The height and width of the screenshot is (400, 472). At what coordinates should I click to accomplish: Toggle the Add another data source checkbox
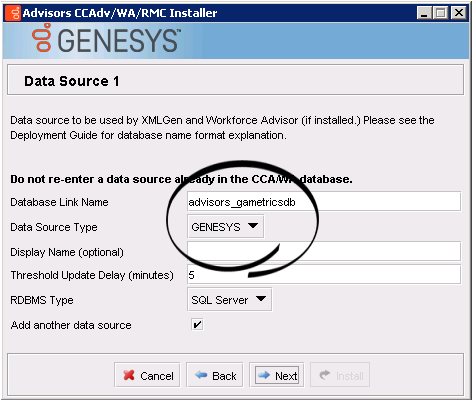(x=197, y=324)
